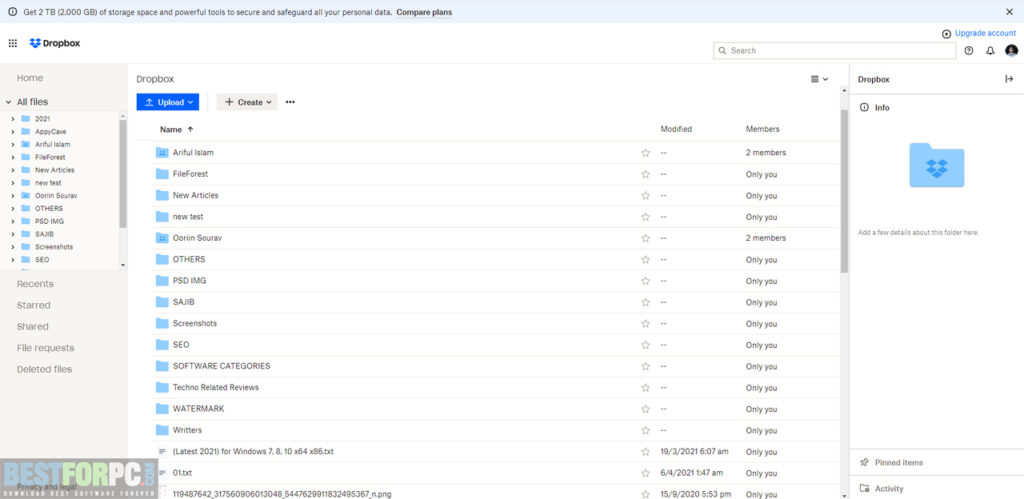Star the SOFTWARE CATEGORIES folder
This screenshot has width=1024, height=499.
click(645, 366)
